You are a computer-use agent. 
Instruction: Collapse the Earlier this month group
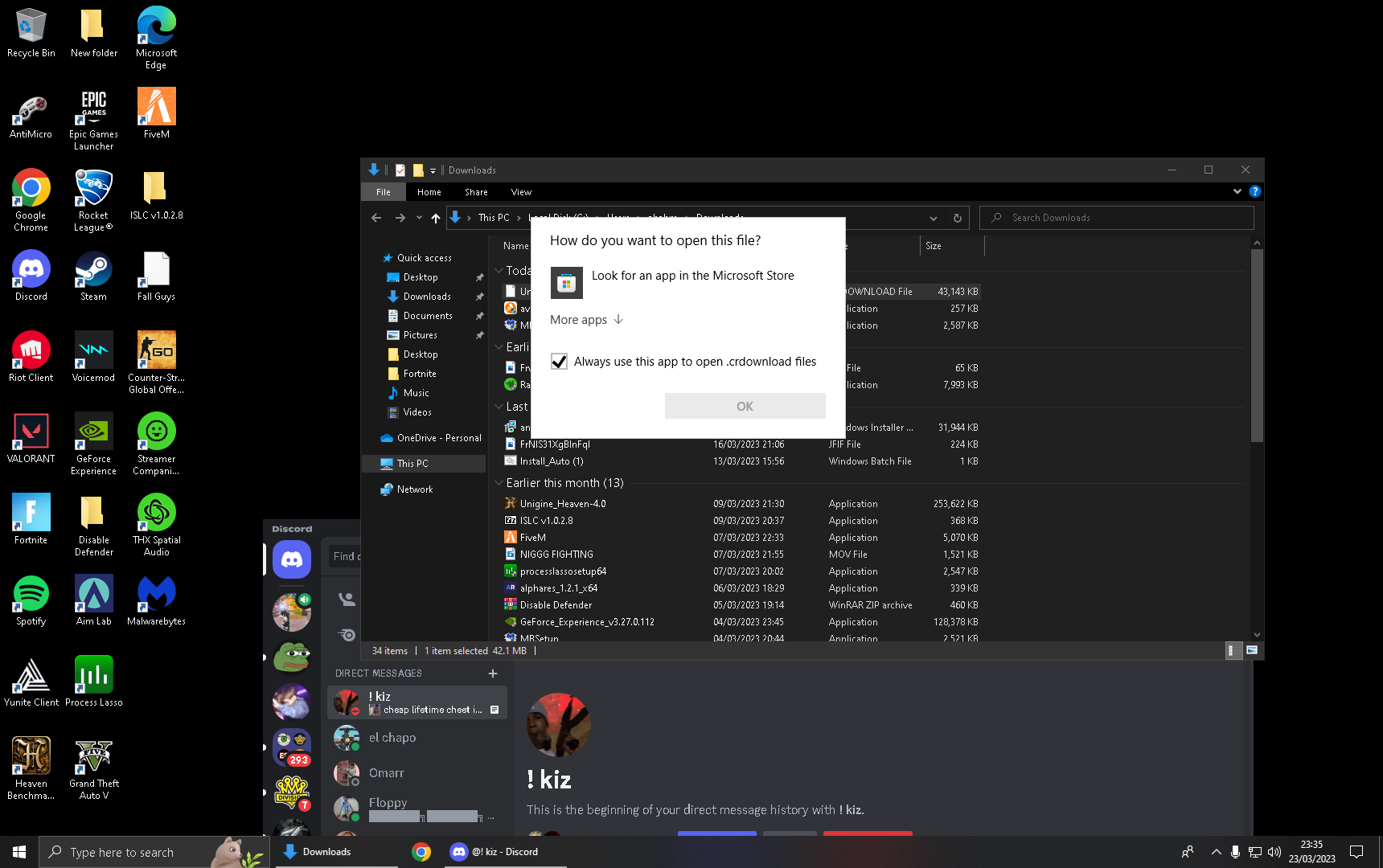click(499, 483)
